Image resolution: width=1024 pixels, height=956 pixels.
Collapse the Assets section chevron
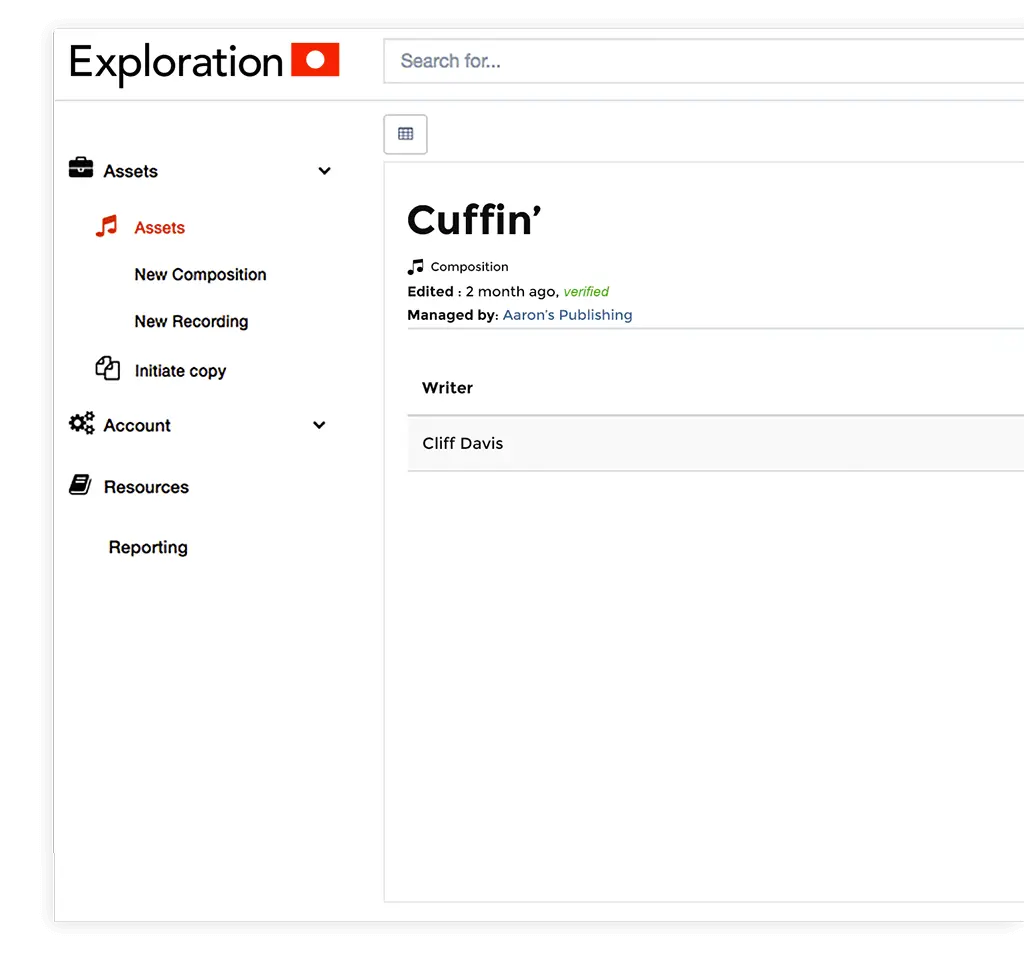324,171
